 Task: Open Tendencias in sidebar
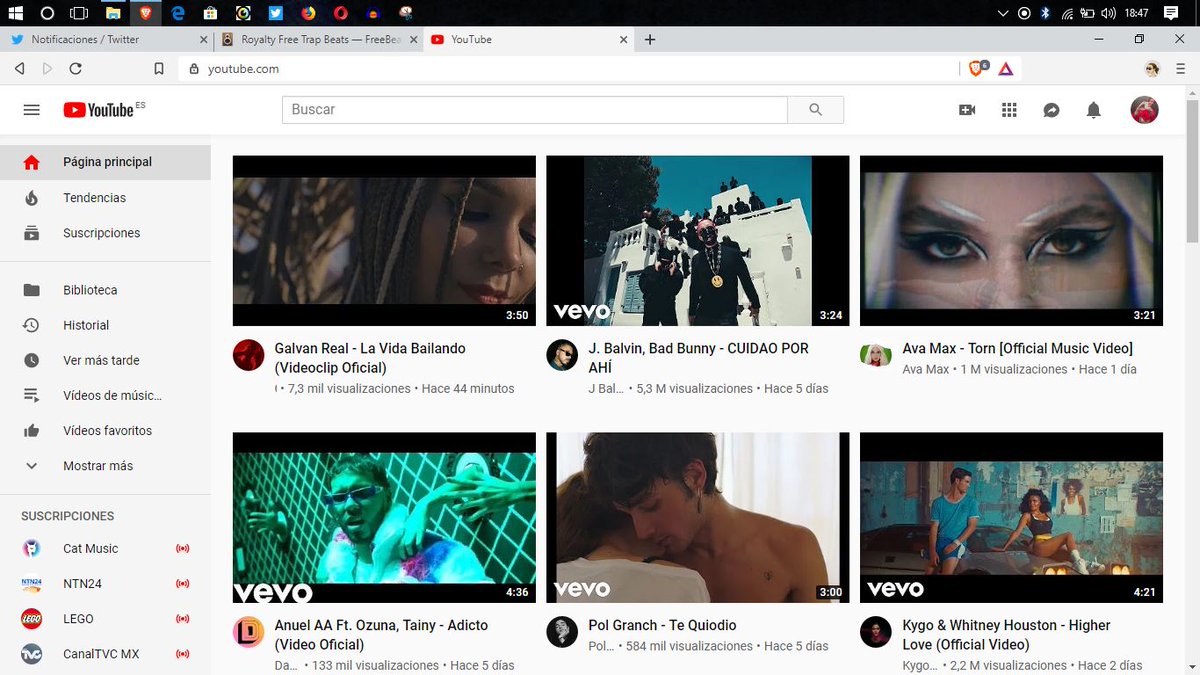[x=105, y=198]
